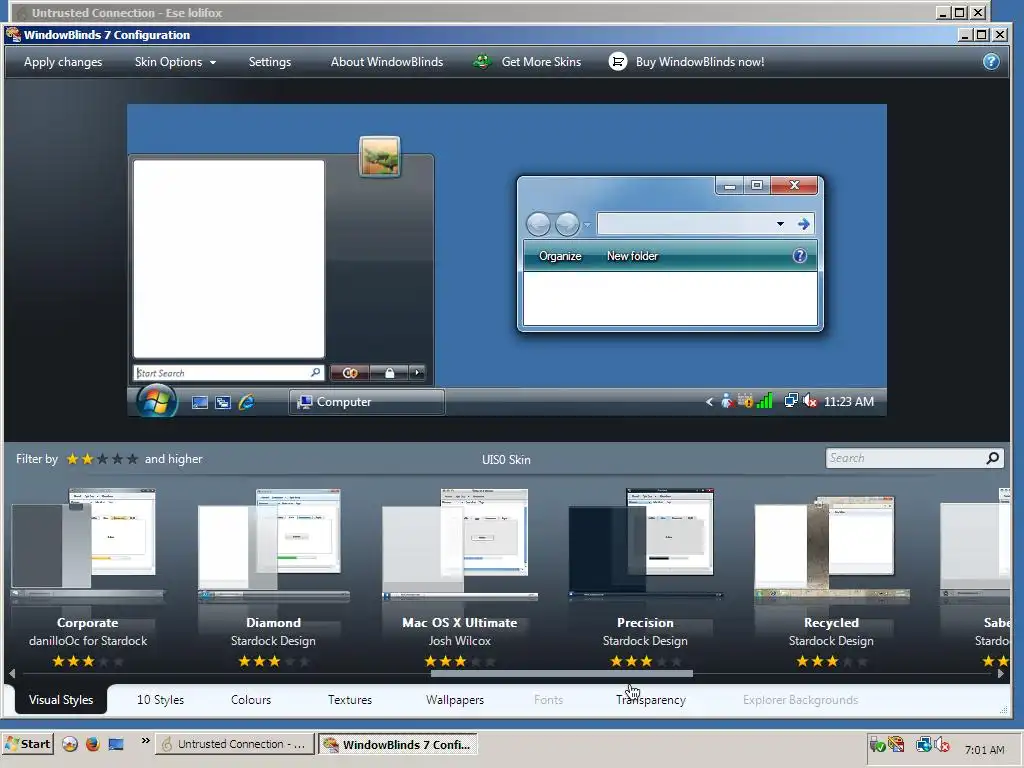
Task: Set the rating filter to one star
Action: (72, 459)
